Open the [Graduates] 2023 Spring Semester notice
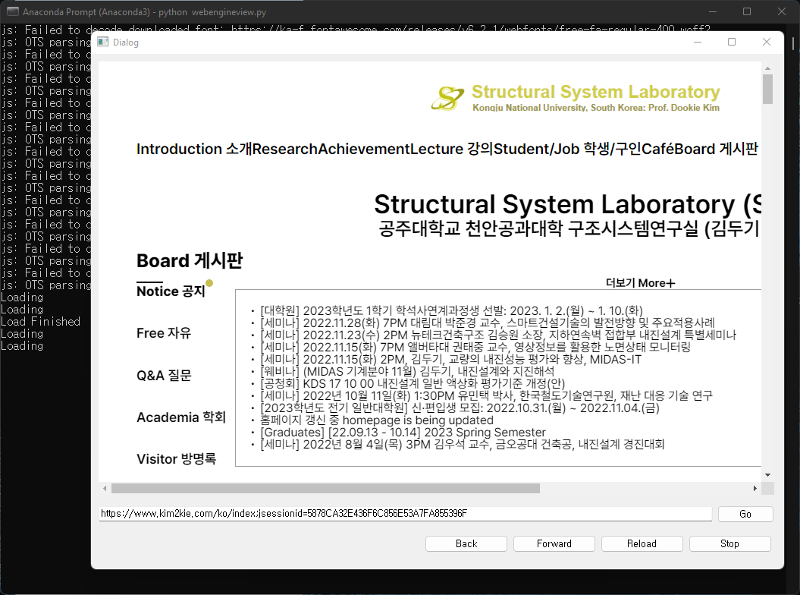The width and height of the screenshot is (800, 595). pos(403,433)
